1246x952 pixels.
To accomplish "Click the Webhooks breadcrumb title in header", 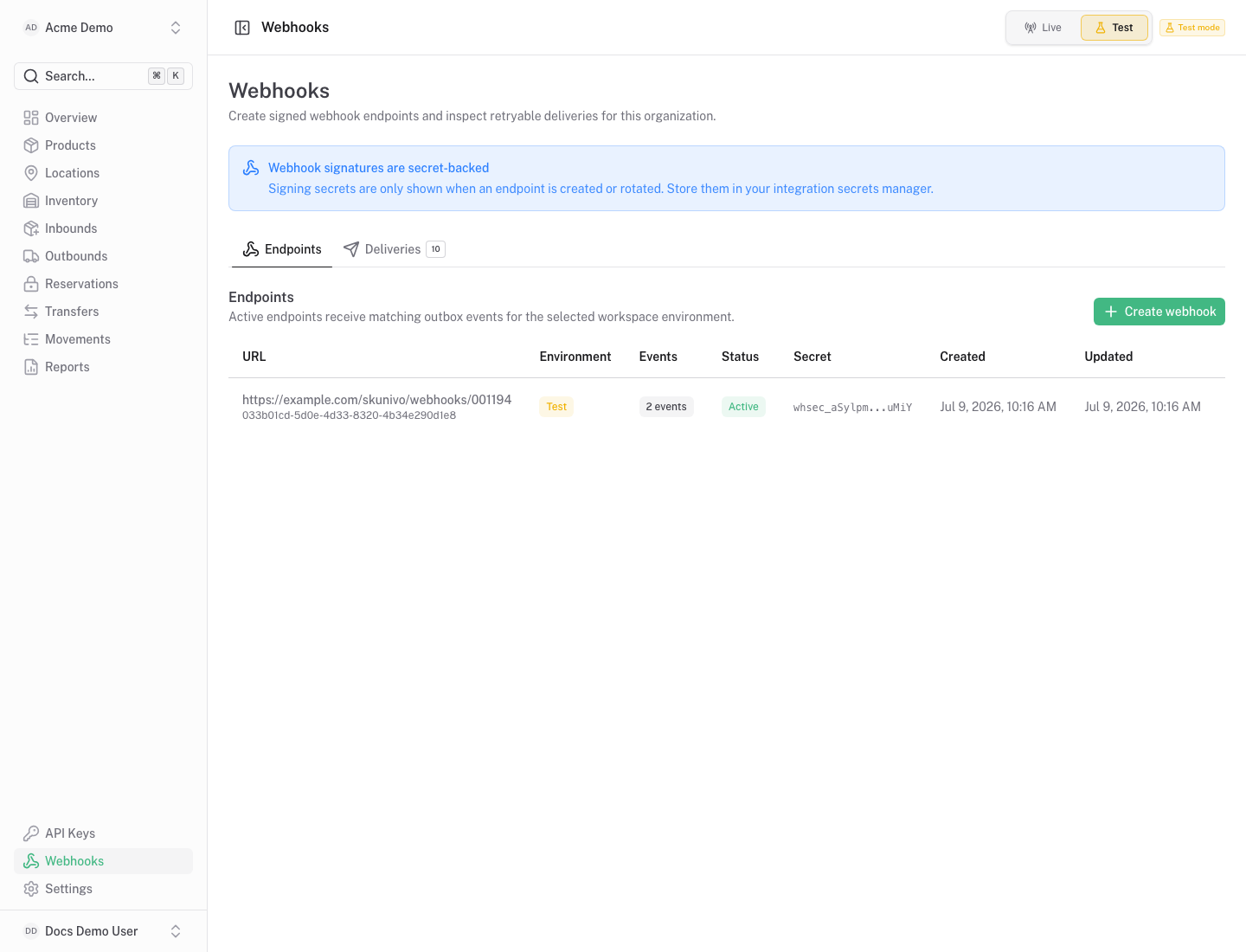I will 295,28.
